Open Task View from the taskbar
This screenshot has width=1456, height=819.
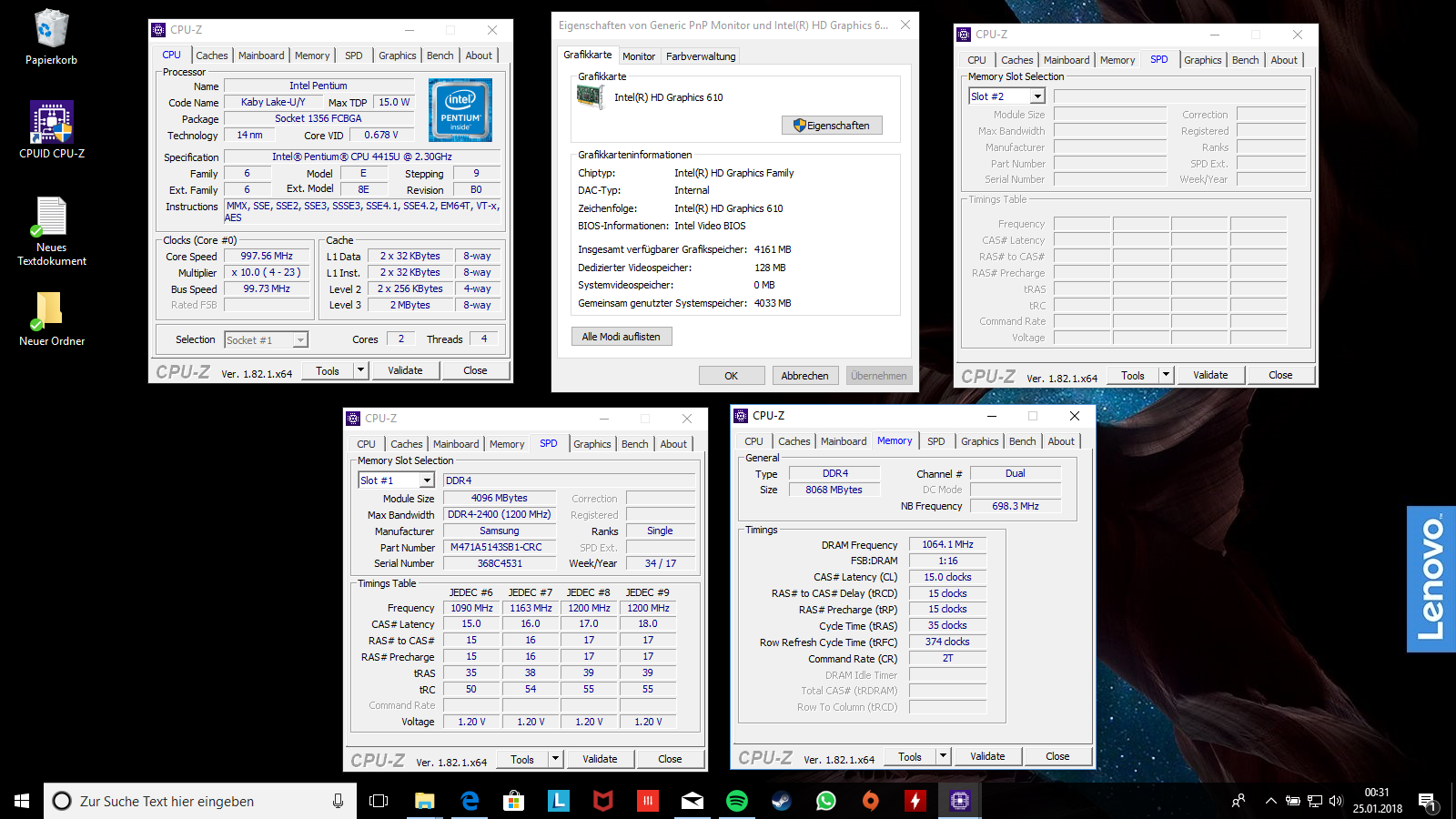(x=379, y=801)
